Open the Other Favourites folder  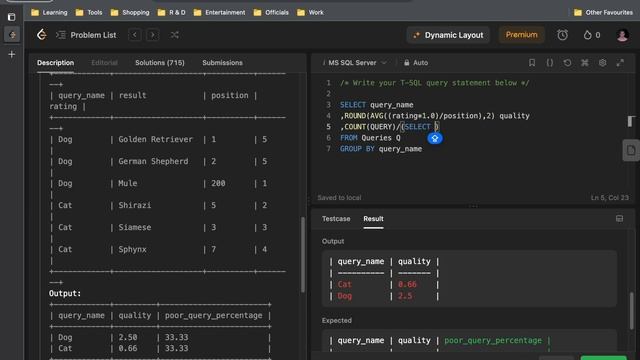603,13
